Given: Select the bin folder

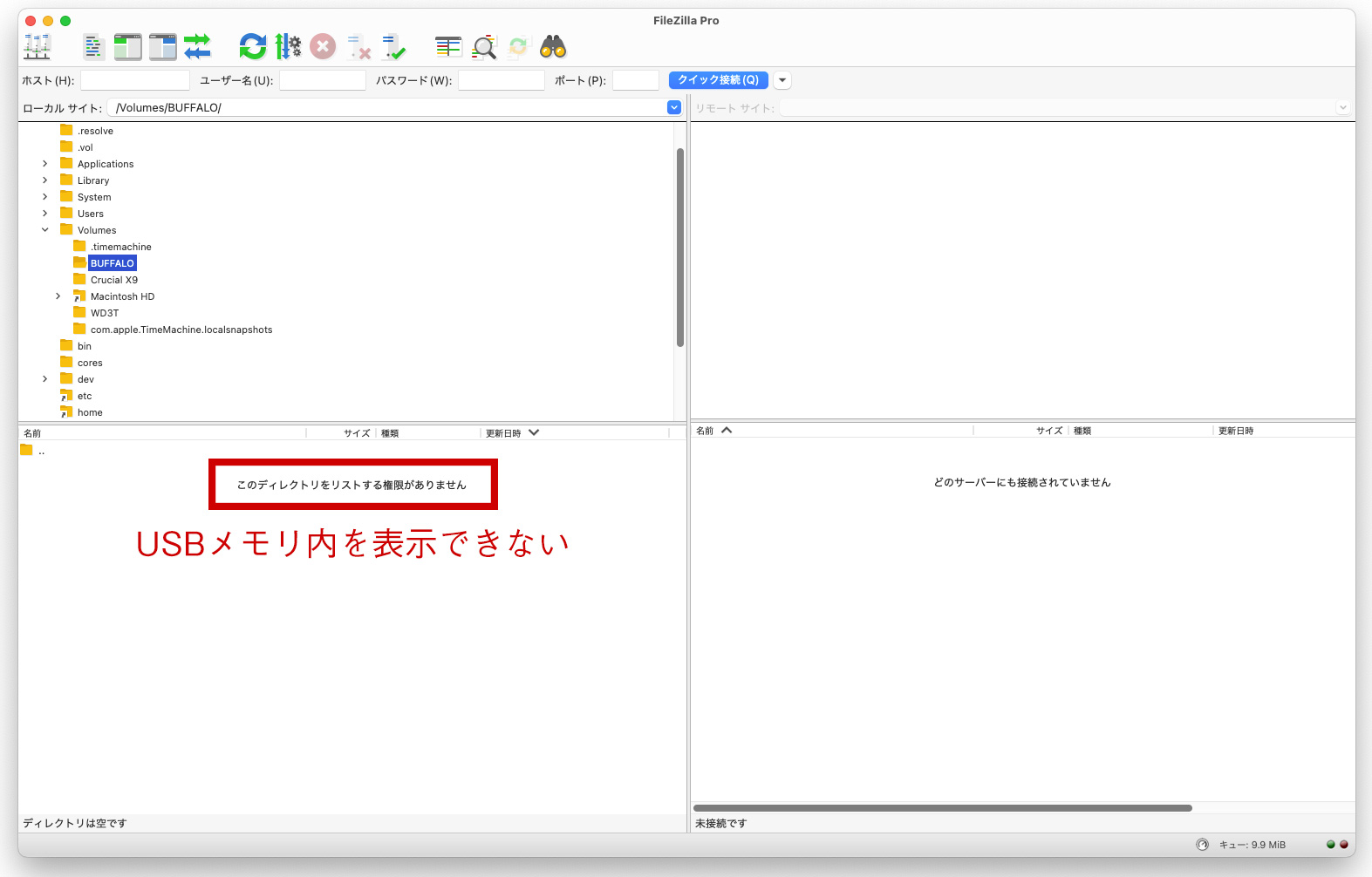Looking at the screenshot, I should (x=85, y=346).
